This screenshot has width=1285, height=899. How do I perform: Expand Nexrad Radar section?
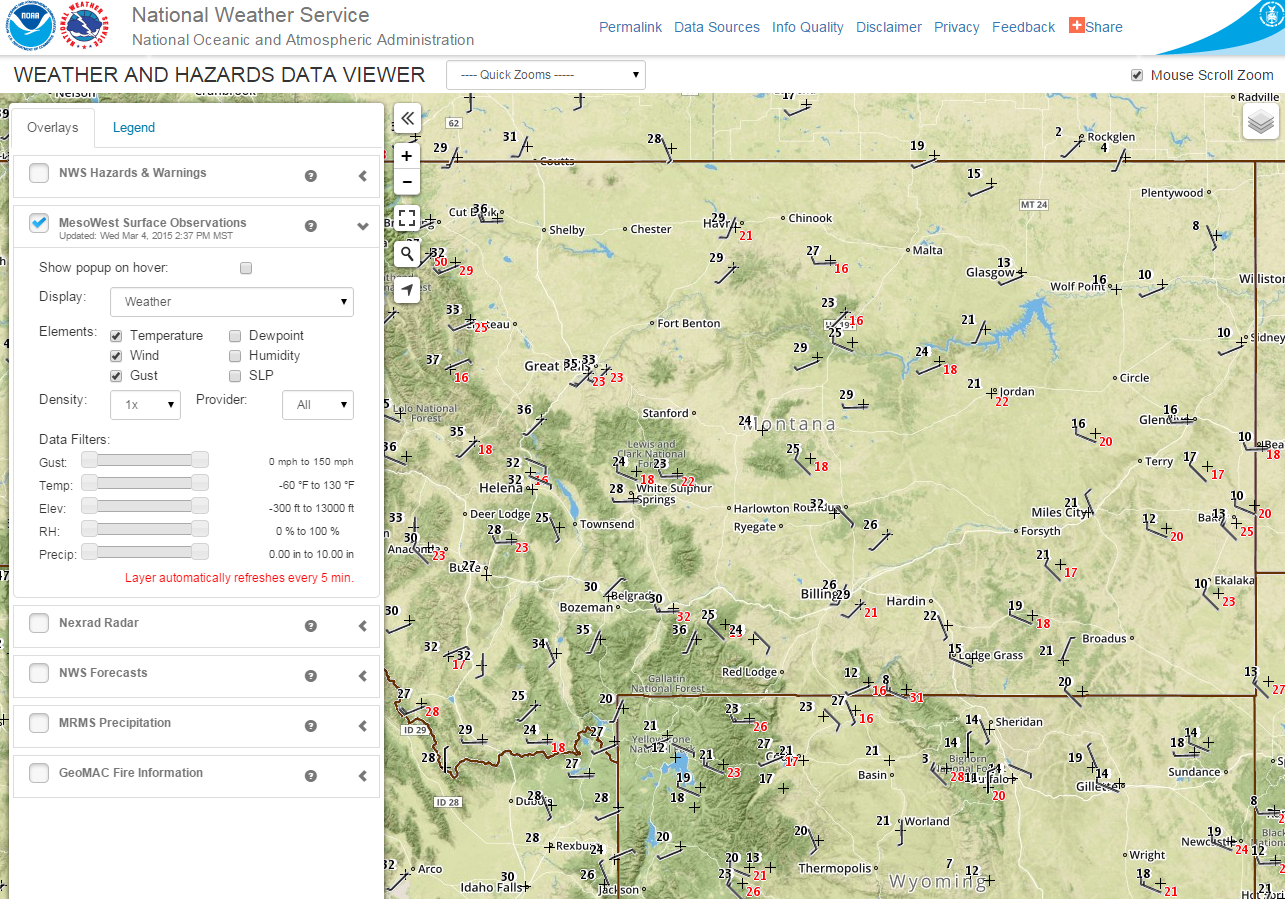point(363,626)
